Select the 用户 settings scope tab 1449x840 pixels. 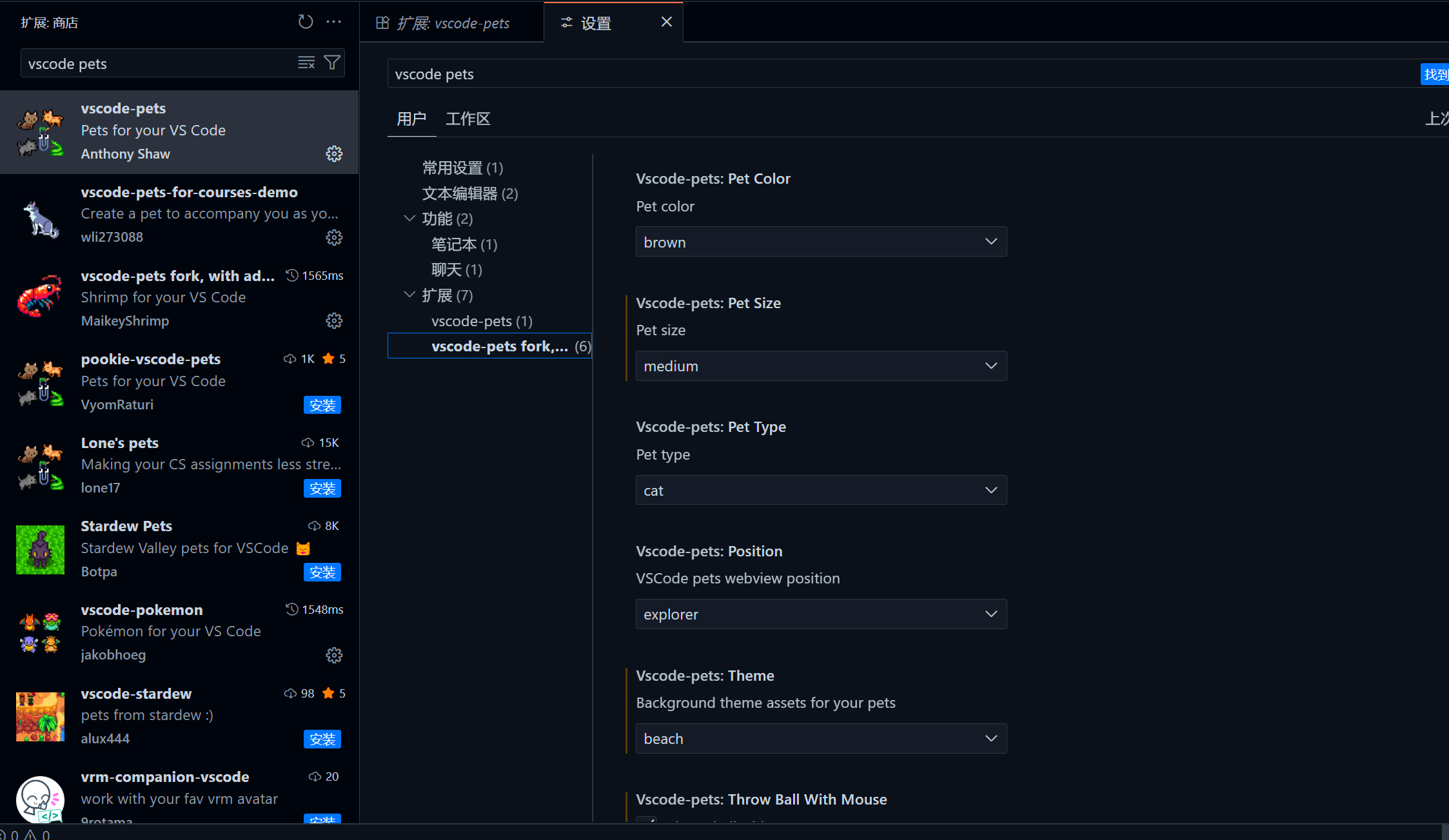411,119
